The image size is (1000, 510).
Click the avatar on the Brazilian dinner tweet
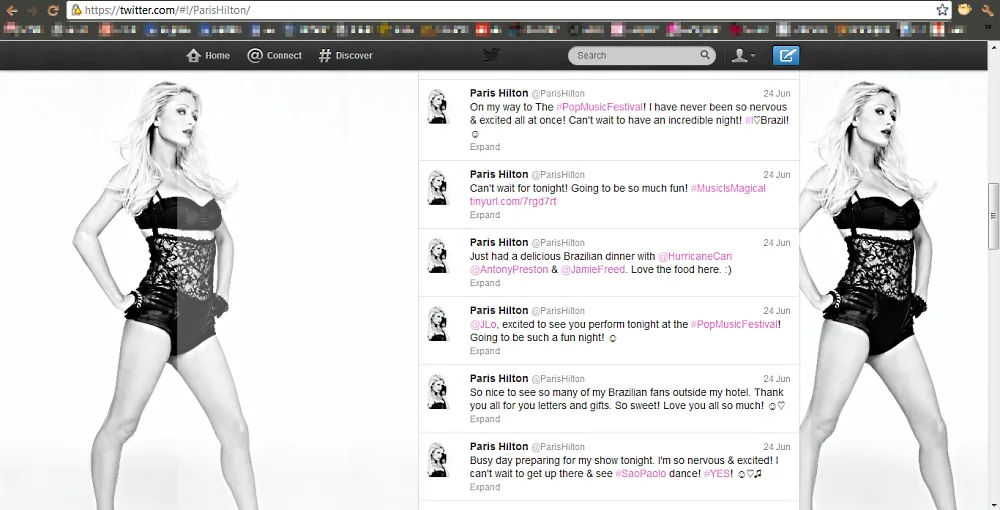(439, 256)
